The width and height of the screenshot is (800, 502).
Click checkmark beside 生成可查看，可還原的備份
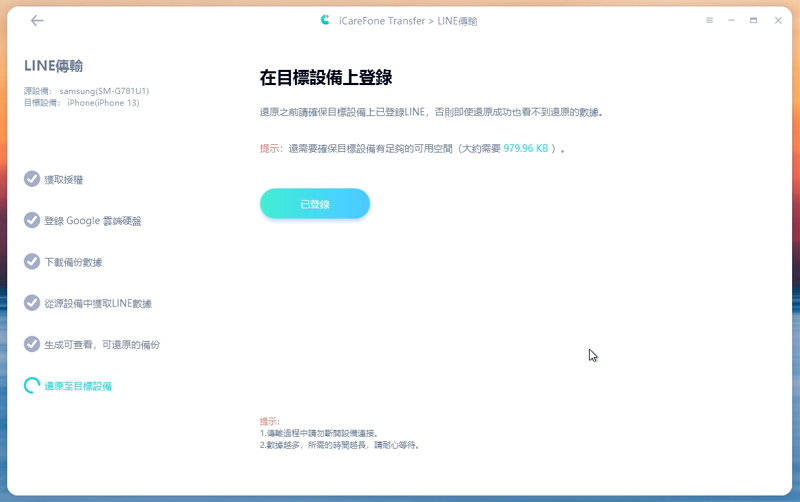point(32,344)
